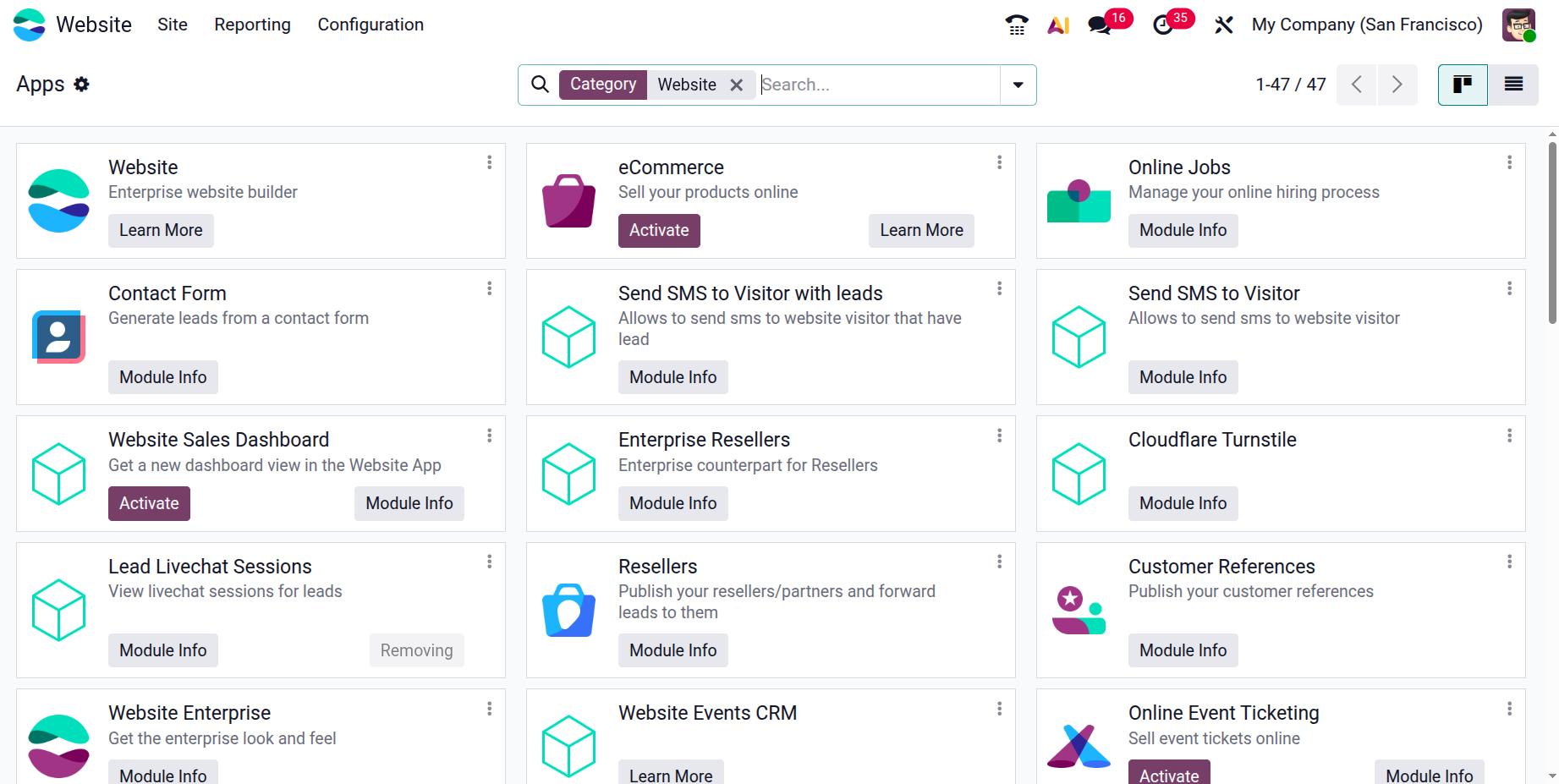This screenshot has height=784, width=1559.
Task: Open Module Info for Online Jobs
Action: [1183, 230]
